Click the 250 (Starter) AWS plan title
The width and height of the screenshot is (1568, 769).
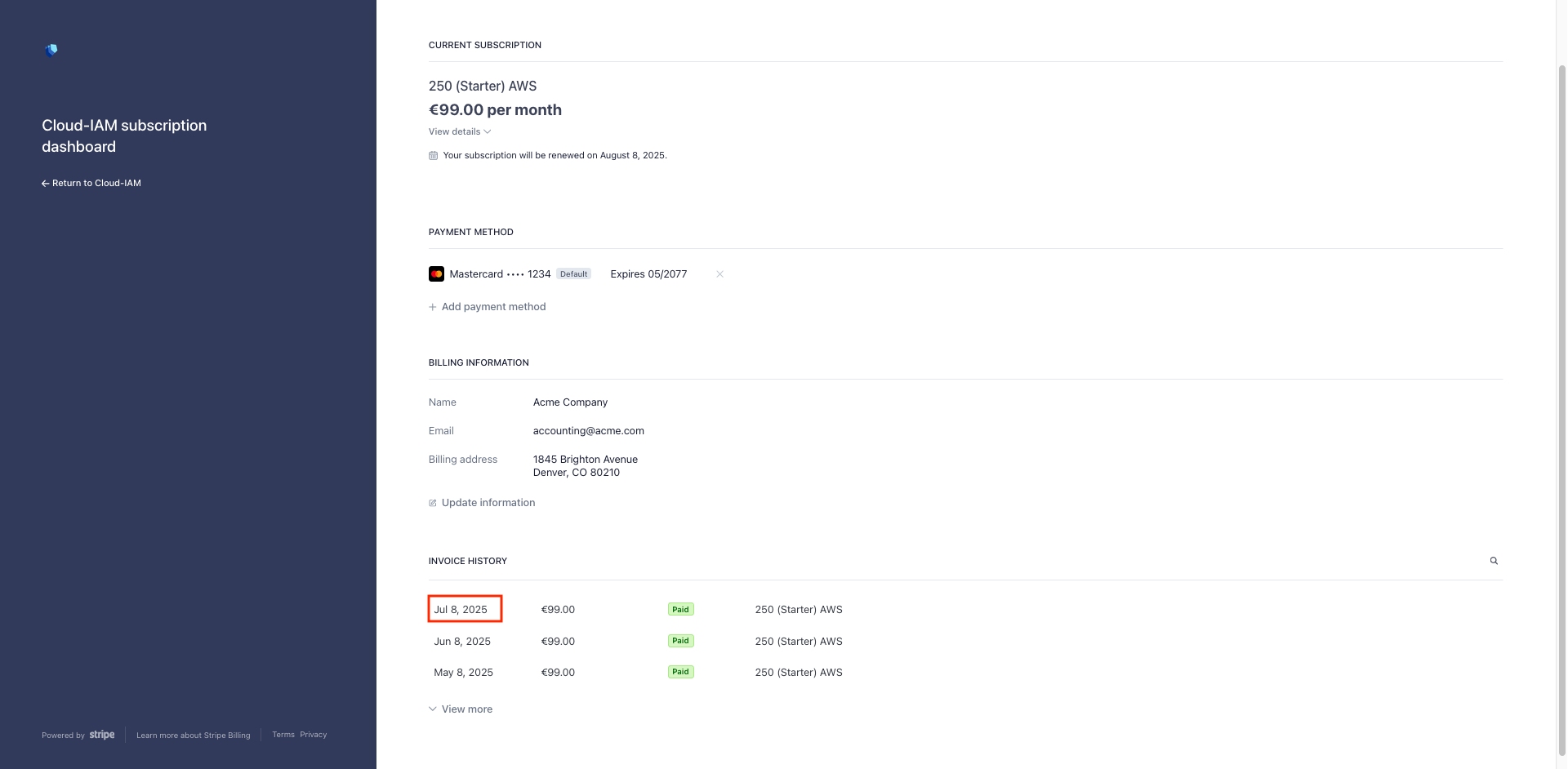pos(483,87)
